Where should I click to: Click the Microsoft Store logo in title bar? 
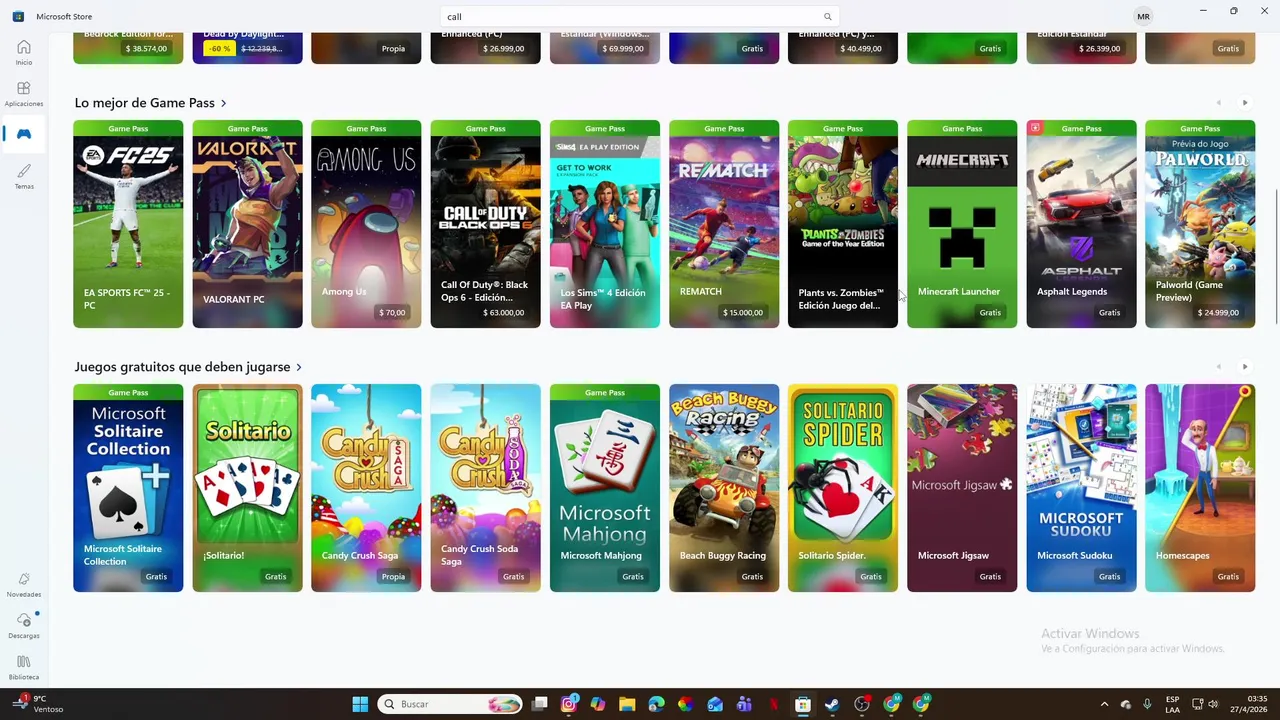coord(18,16)
